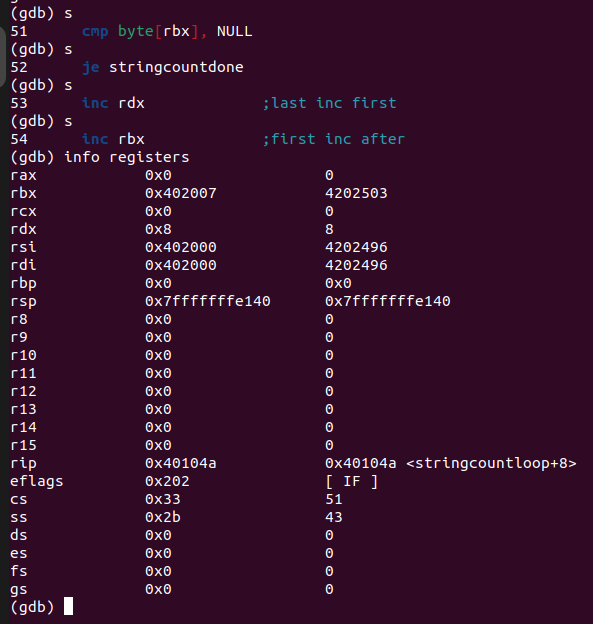This screenshot has height=624, width=593.
Task: Click the rdi register name
Action: click(x=23, y=265)
